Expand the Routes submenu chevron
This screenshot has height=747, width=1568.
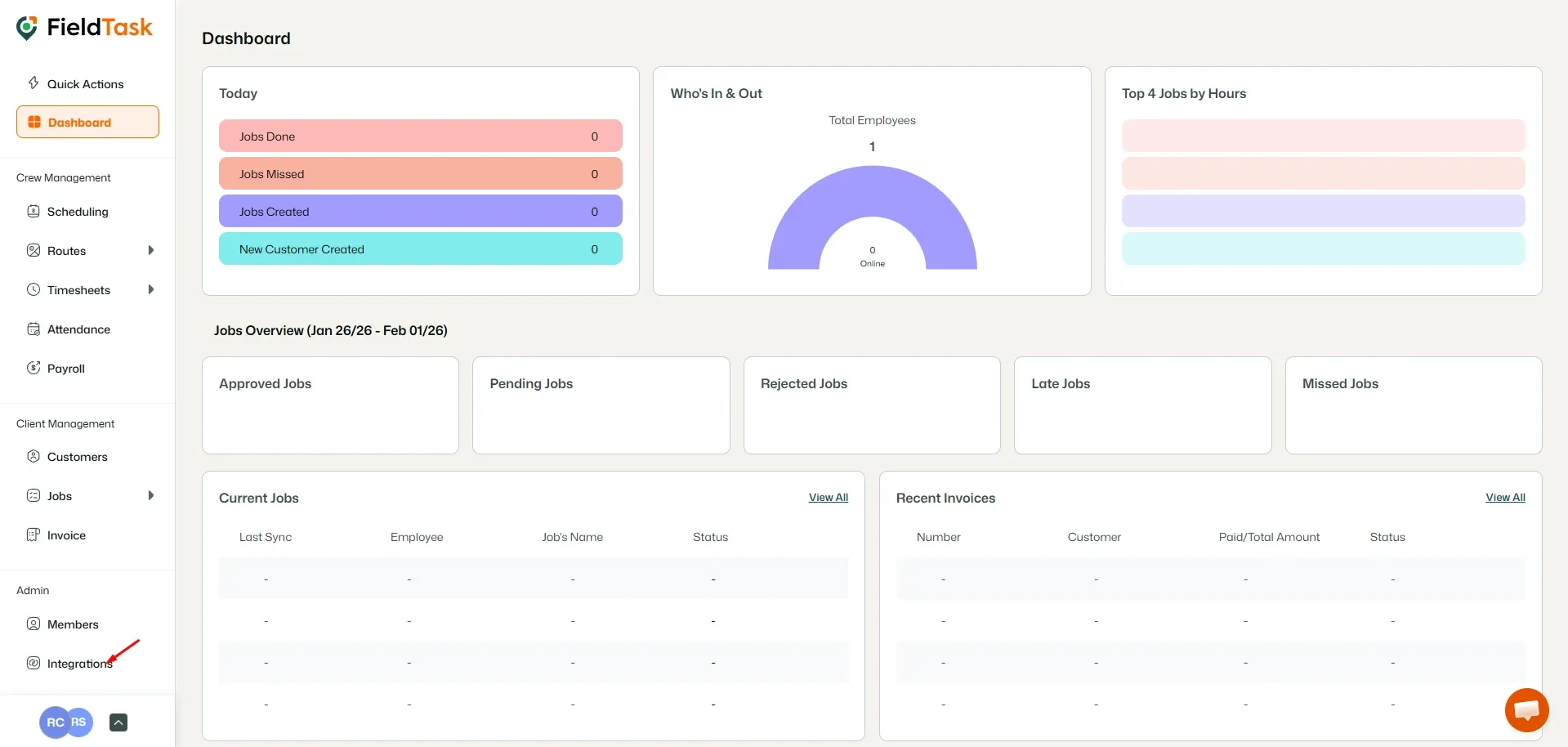coord(151,250)
